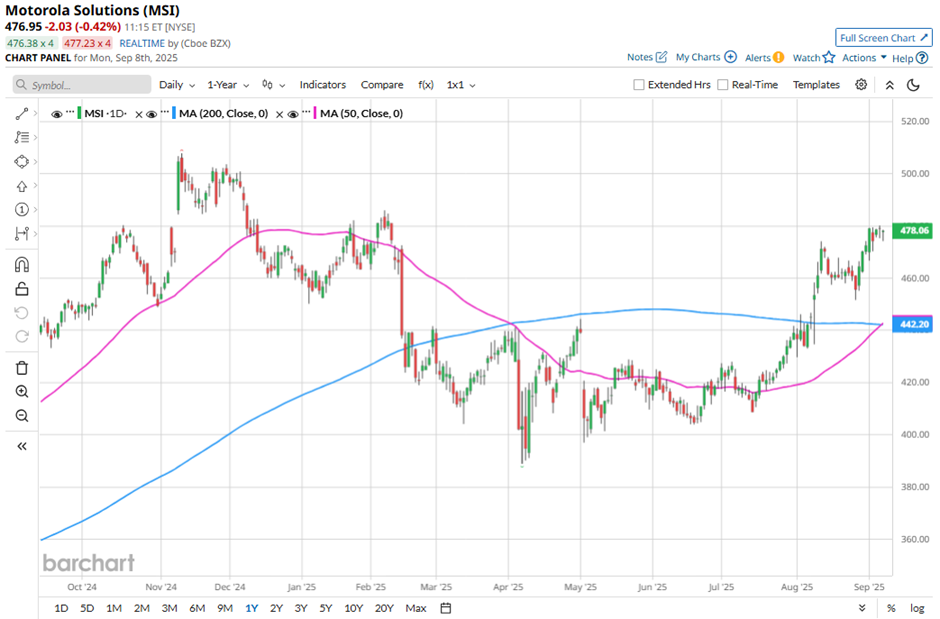Select the measure range tool
This screenshot has width=940, height=619.
(22, 234)
